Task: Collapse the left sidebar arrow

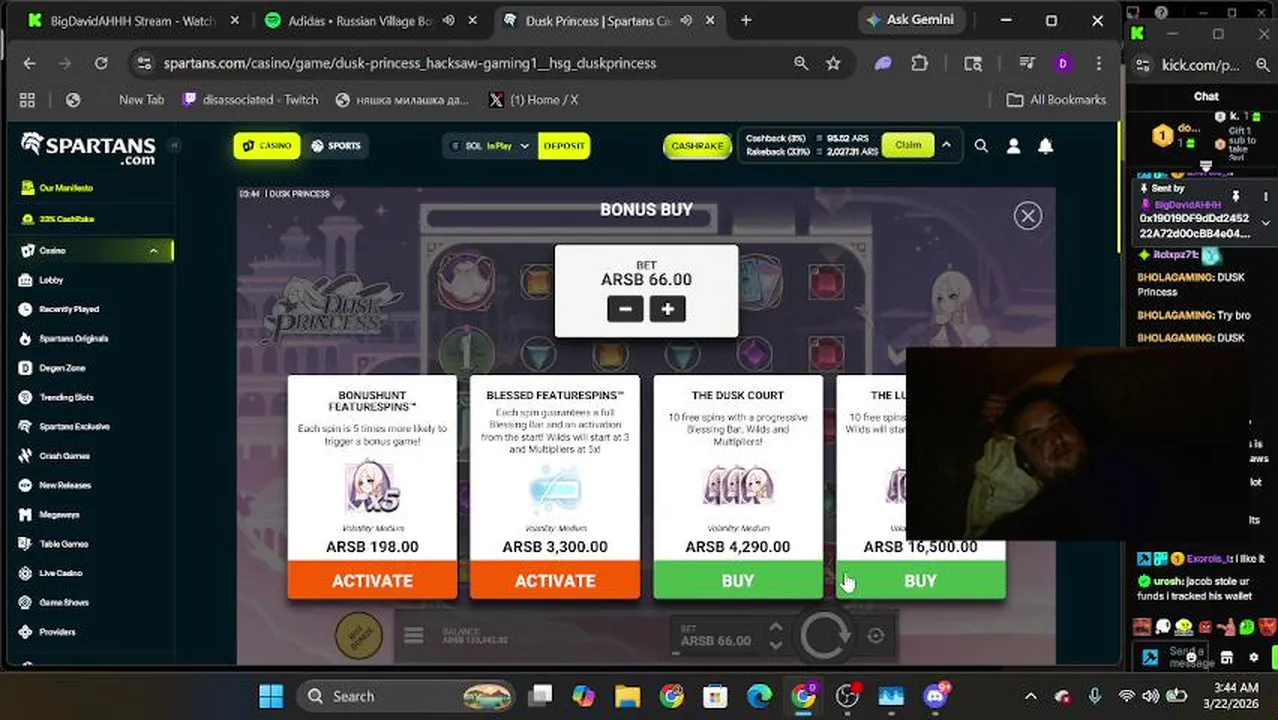Action: point(173,145)
